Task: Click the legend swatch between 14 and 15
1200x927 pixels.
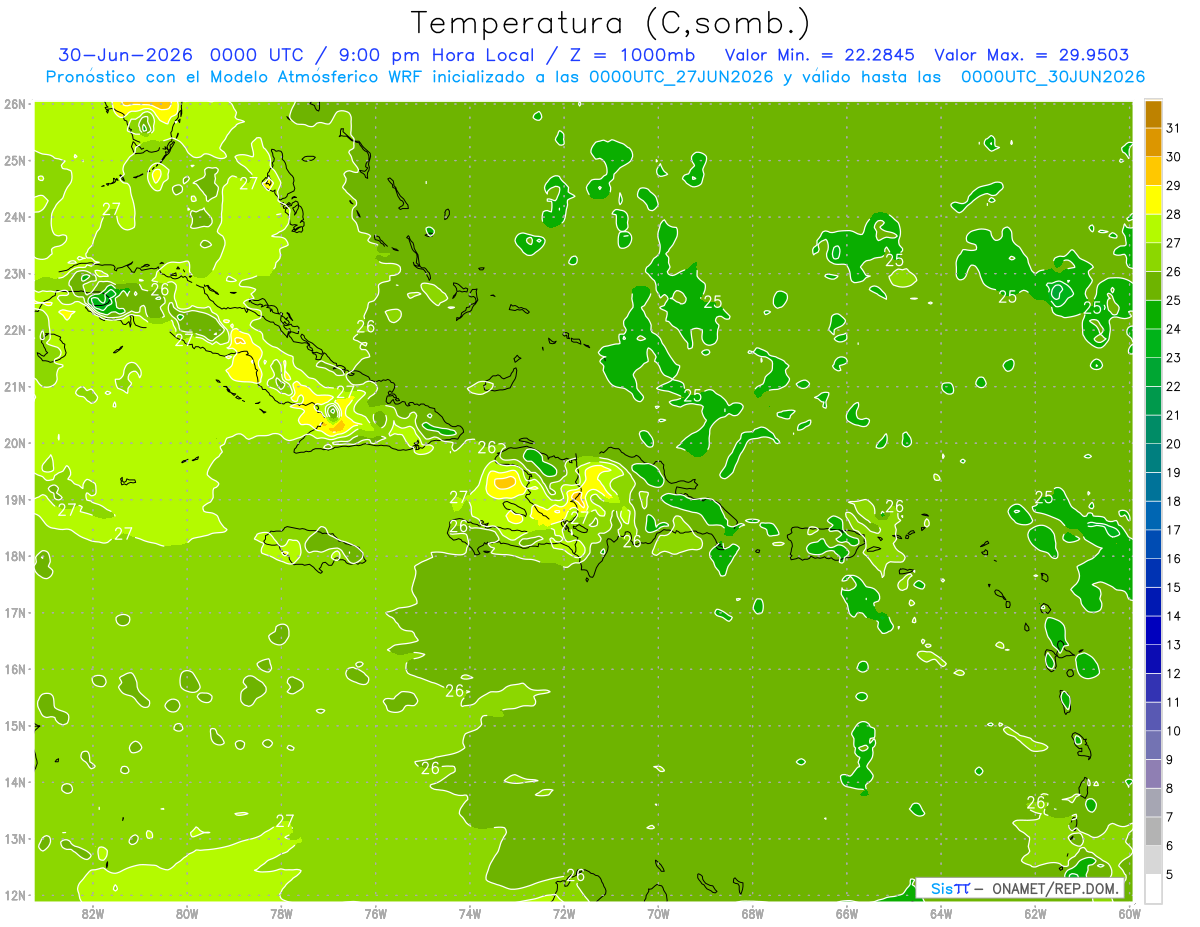Action: coord(1153,602)
